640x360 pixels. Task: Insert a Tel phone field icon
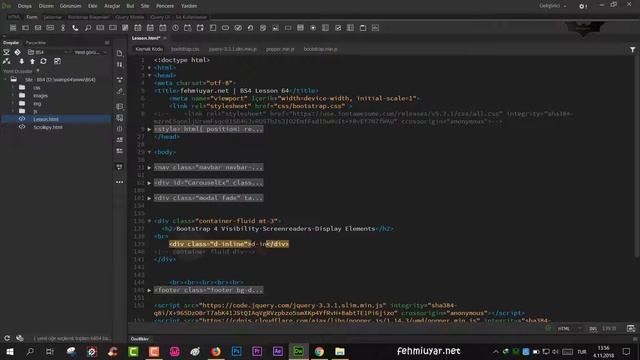(76, 28)
